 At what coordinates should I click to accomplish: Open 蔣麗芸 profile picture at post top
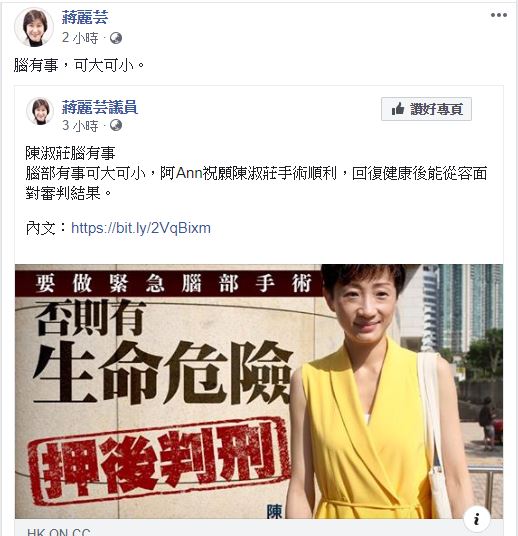[x=34, y=27]
